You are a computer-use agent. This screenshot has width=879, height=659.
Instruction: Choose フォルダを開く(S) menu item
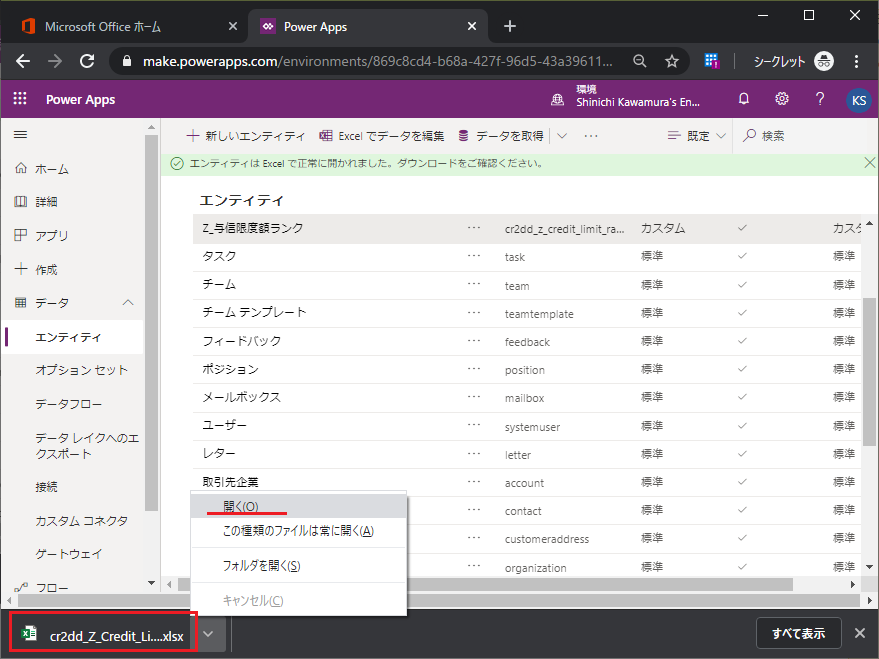click(299, 565)
